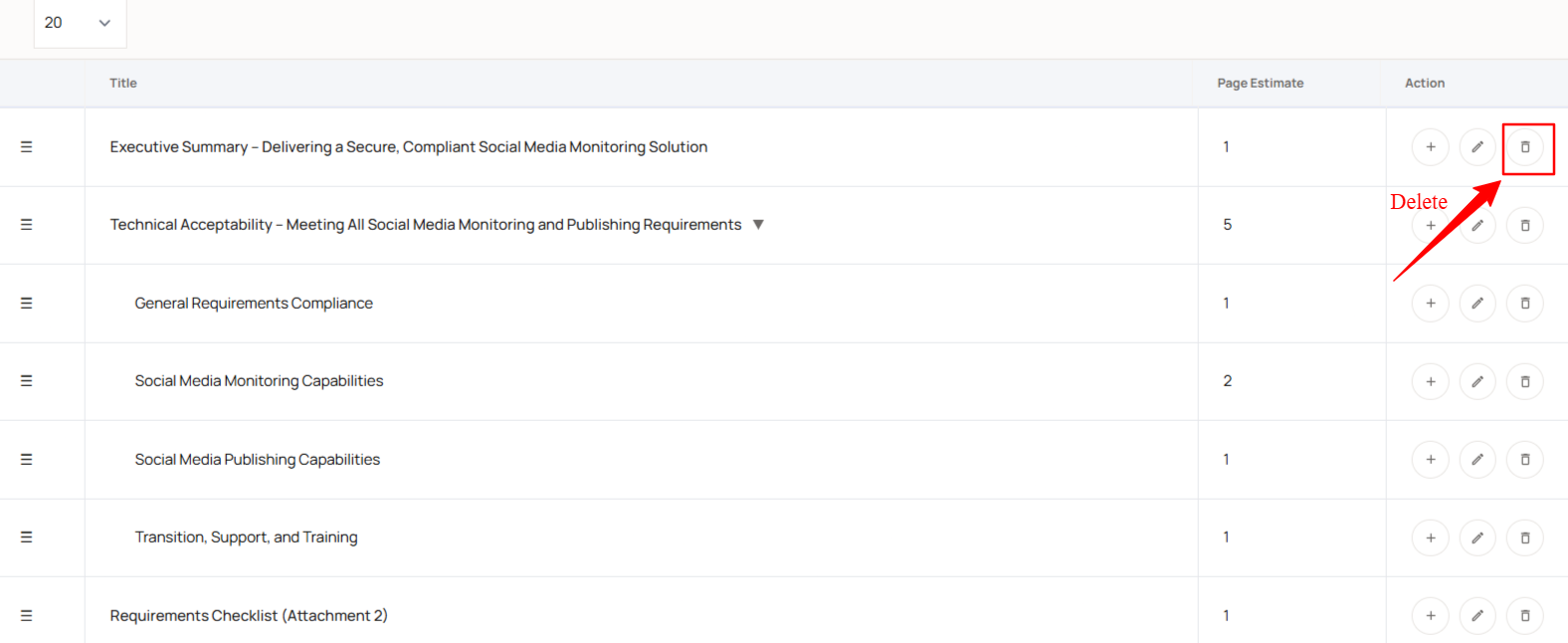Click the drag handle for Social Media Publishing Capabilities
The image size is (1568, 643).
[27, 460]
